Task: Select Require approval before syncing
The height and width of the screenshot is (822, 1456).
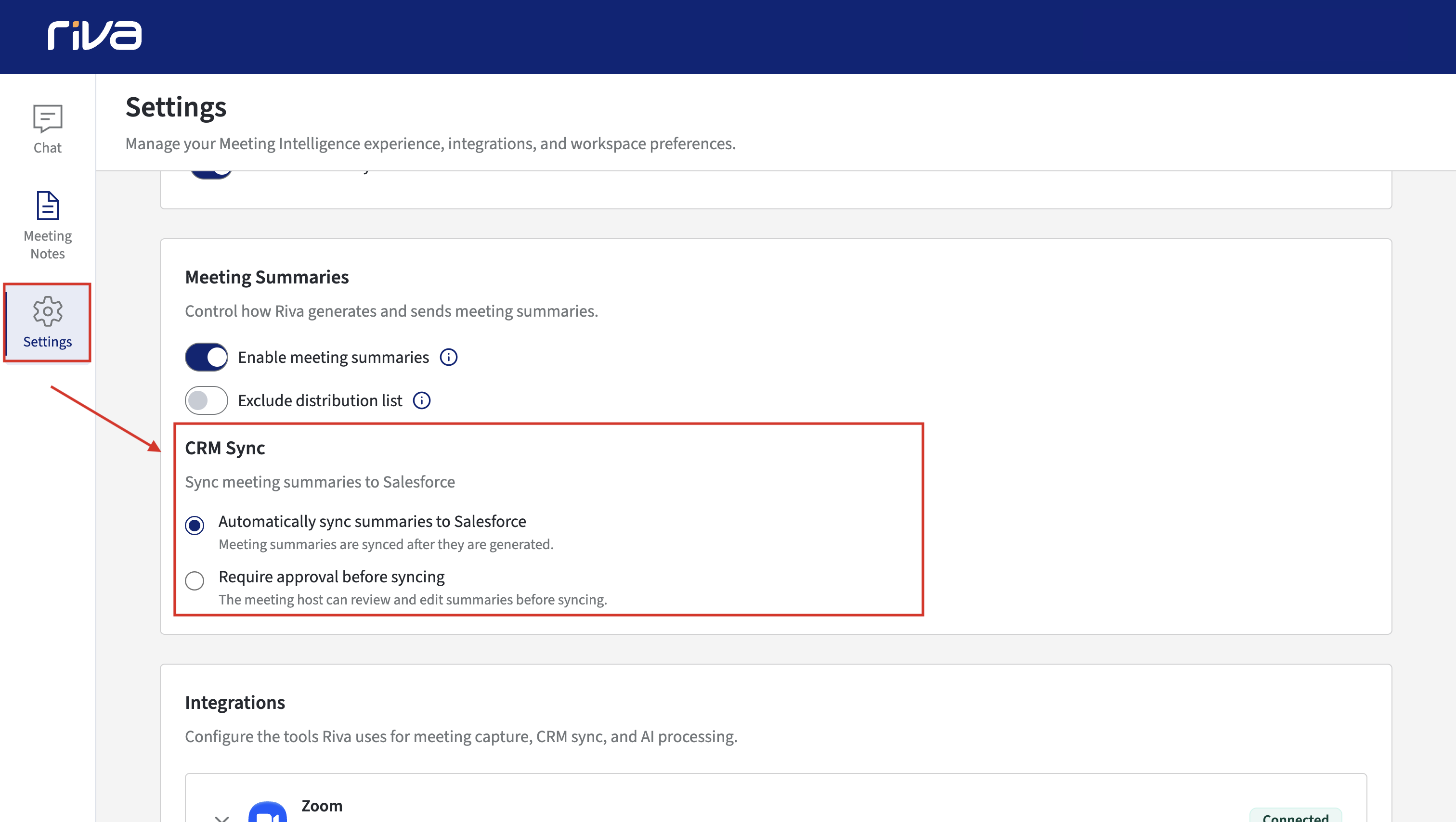Action: click(195, 581)
